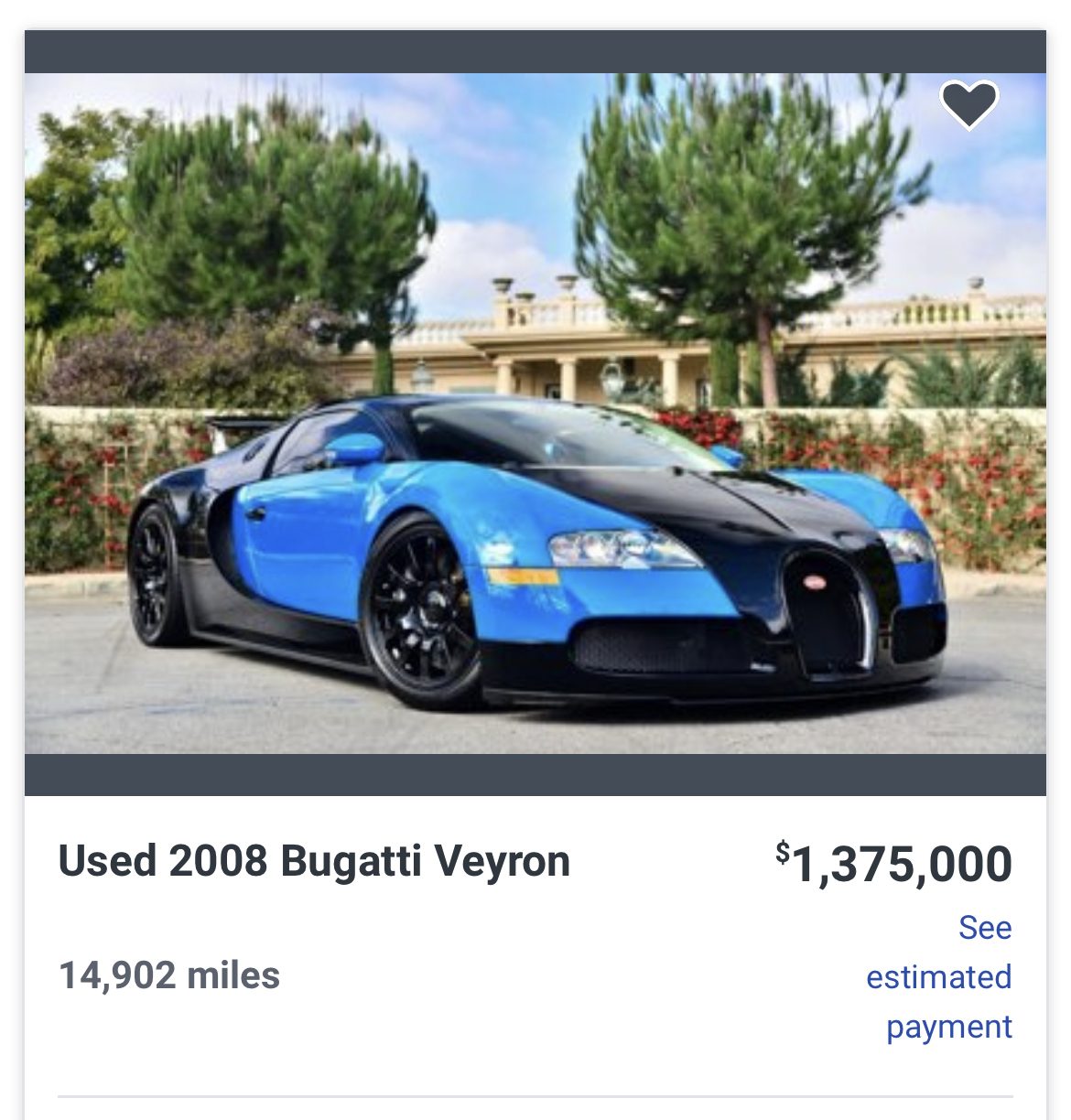Click the divider line below the listing details

click(535, 1095)
